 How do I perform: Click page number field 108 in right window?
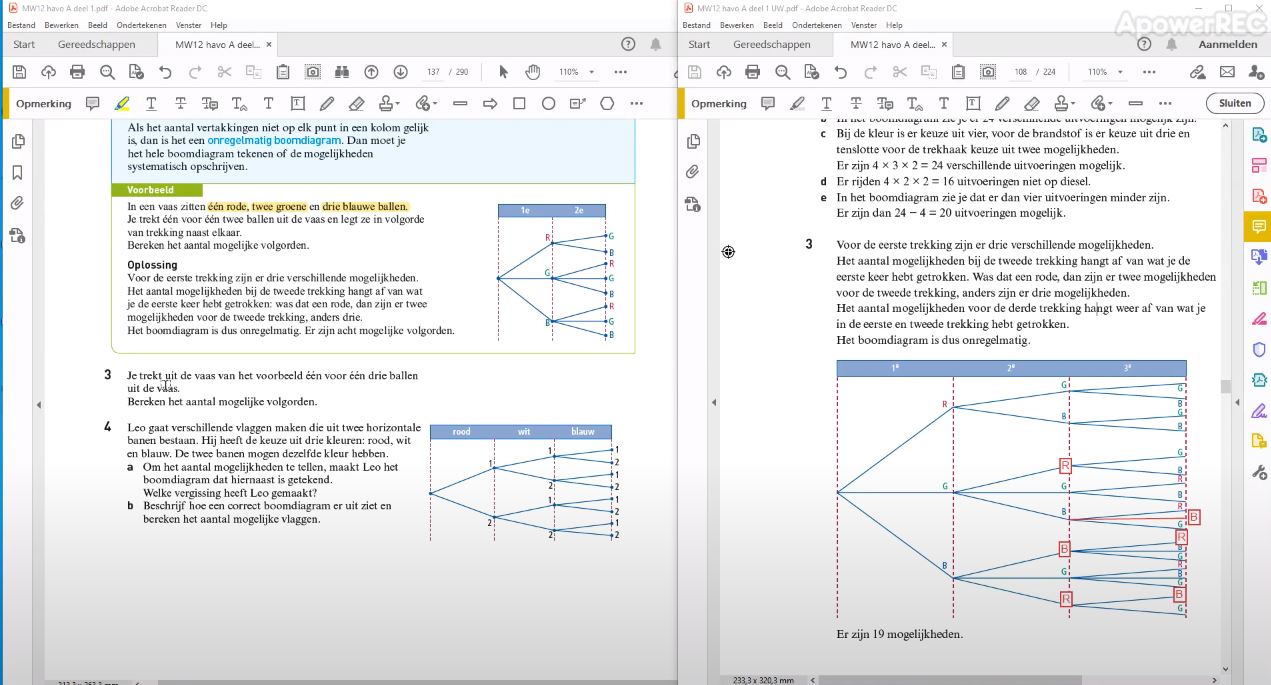tap(1020, 72)
